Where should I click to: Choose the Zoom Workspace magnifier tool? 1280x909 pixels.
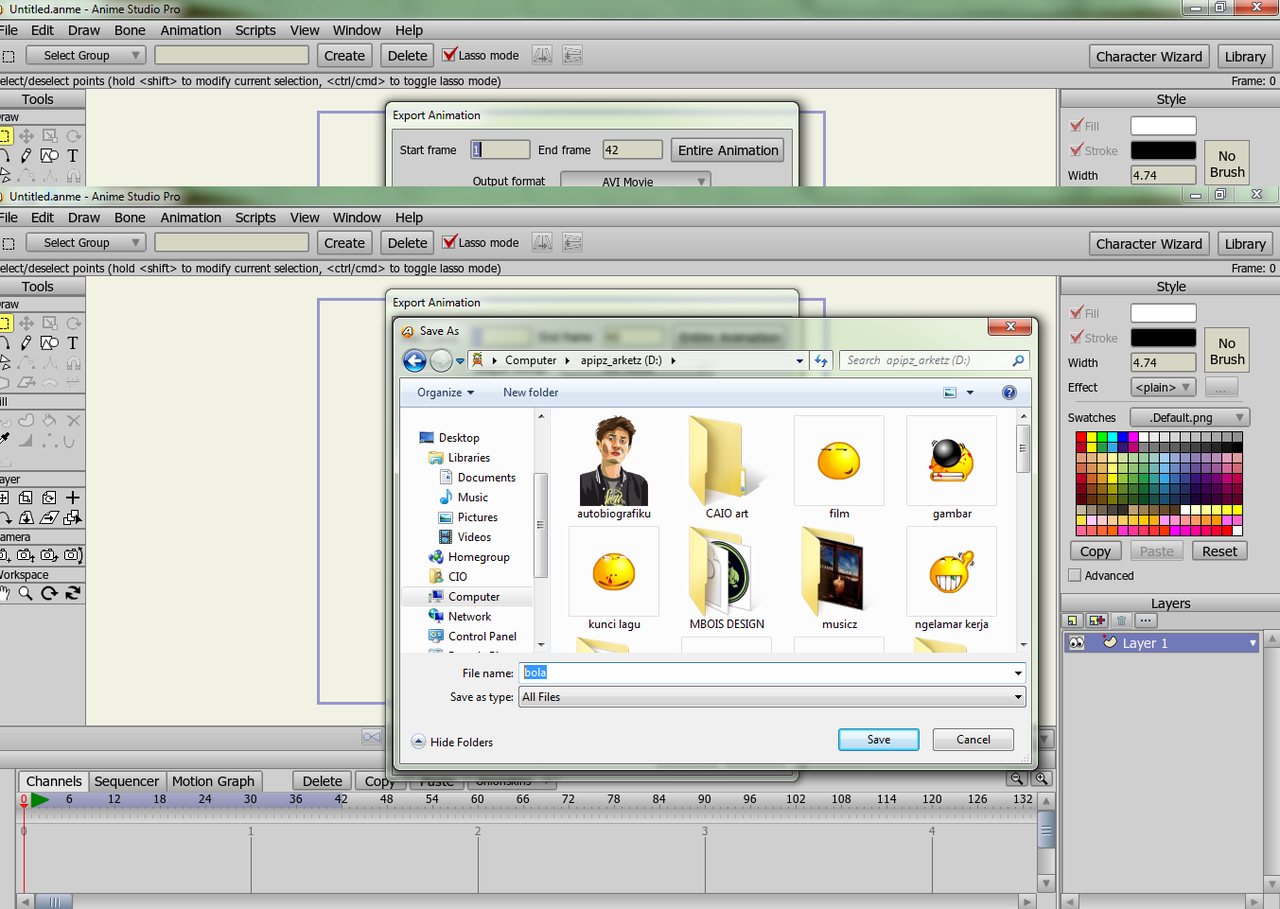(26, 593)
